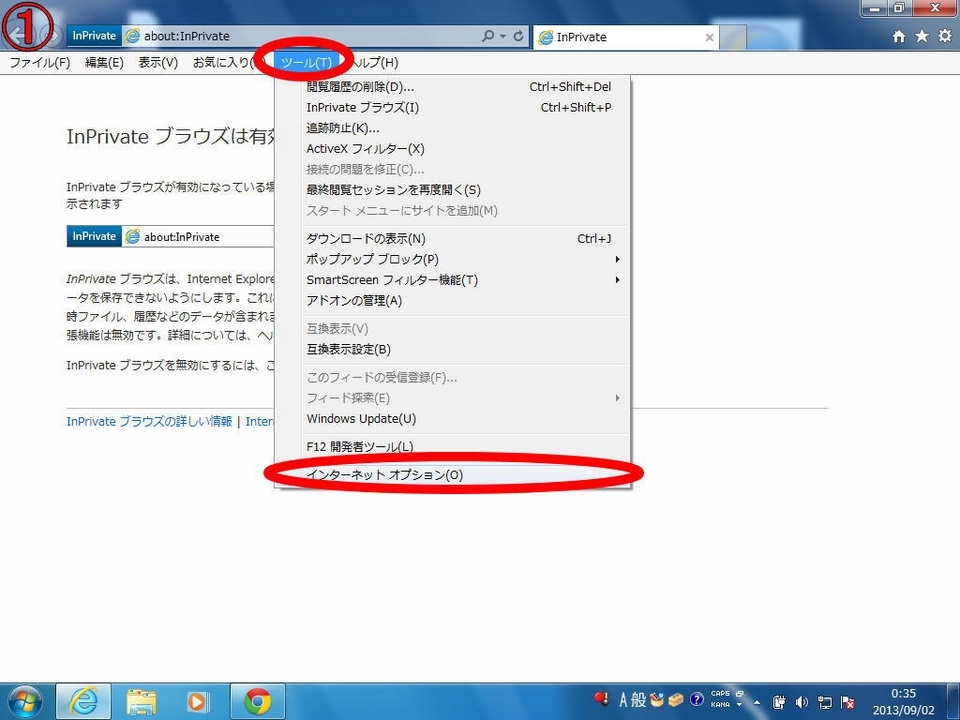Open favorites with the star icon
This screenshot has height=720, width=960.
[x=921, y=36]
